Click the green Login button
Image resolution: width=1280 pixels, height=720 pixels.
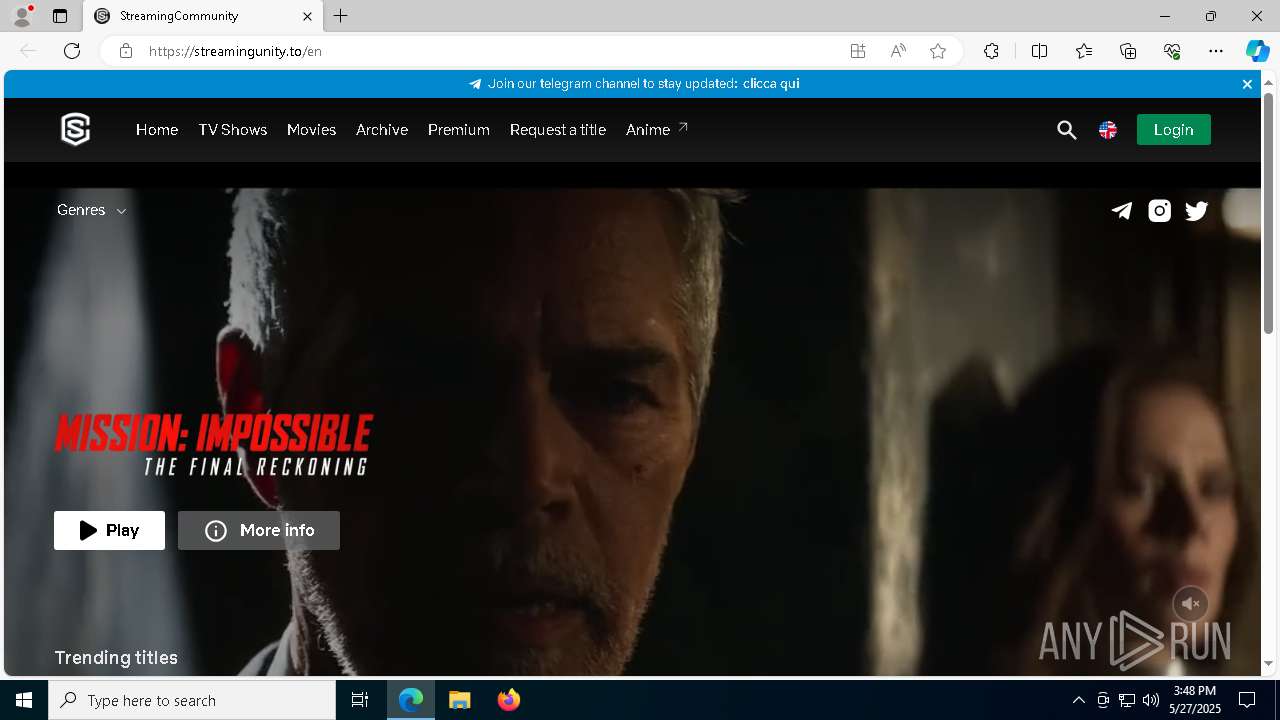pyautogui.click(x=1173, y=130)
